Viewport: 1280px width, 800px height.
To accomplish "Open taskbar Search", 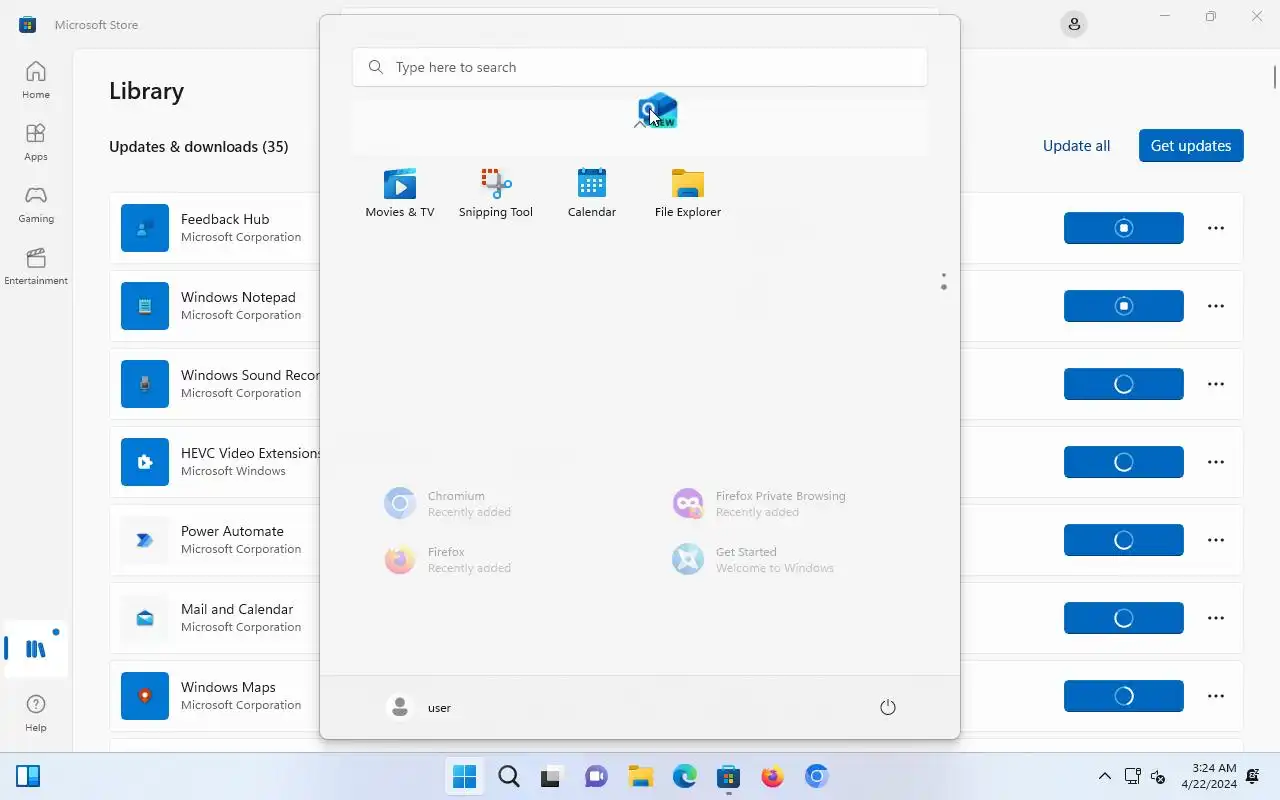I will (509, 776).
